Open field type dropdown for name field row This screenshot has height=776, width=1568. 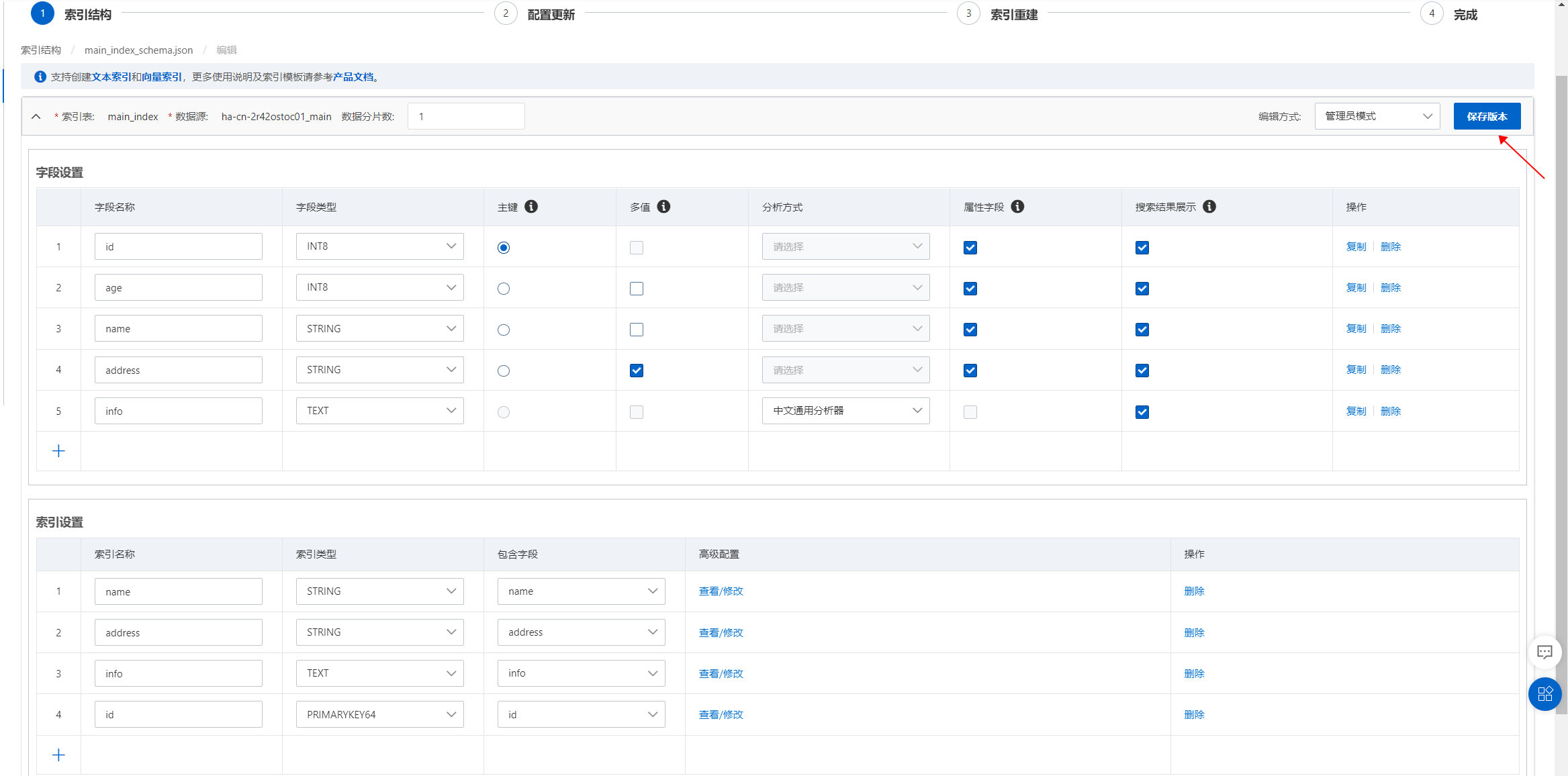tap(380, 329)
